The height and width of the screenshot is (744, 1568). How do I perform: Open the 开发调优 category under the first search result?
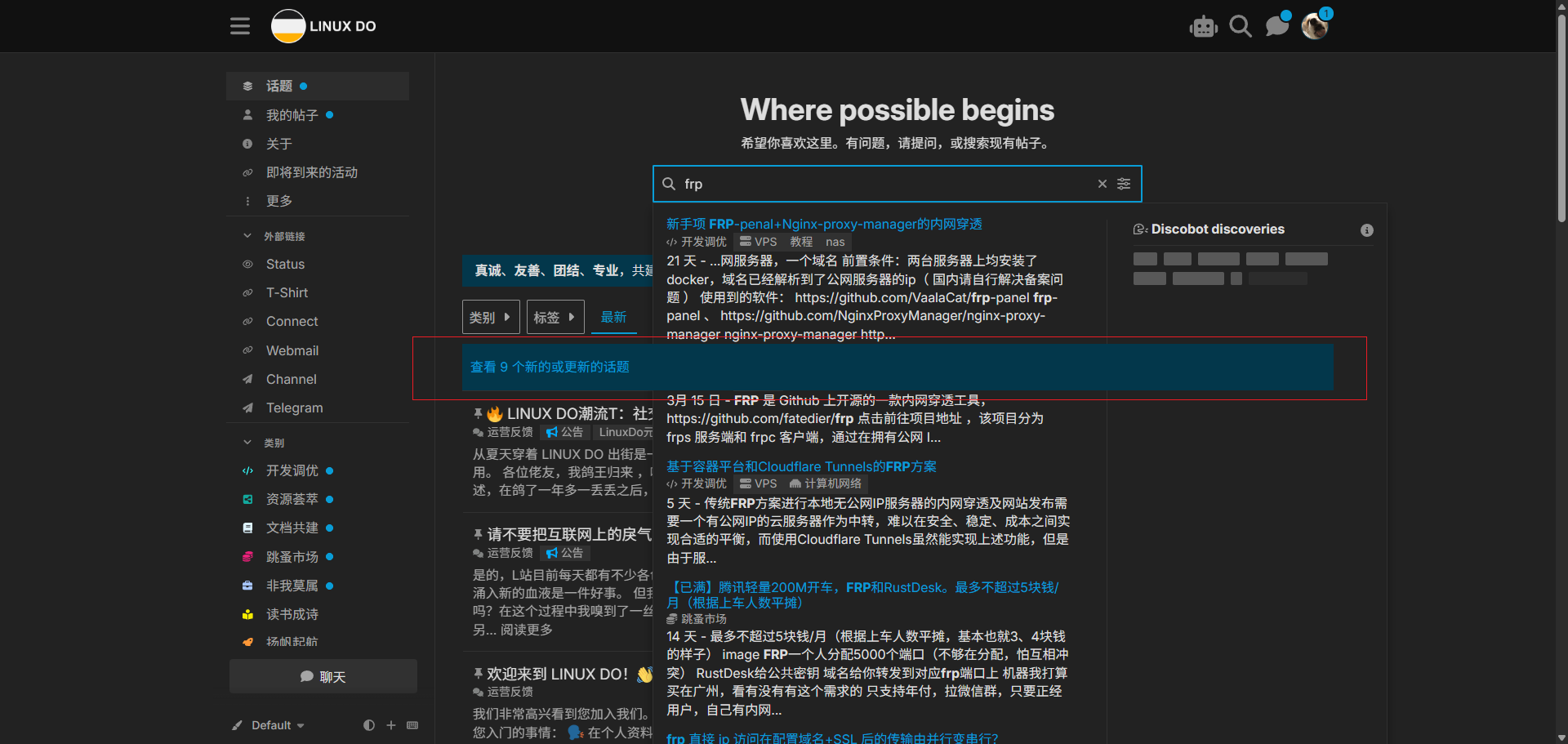pyautogui.click(x=697, y=242)
